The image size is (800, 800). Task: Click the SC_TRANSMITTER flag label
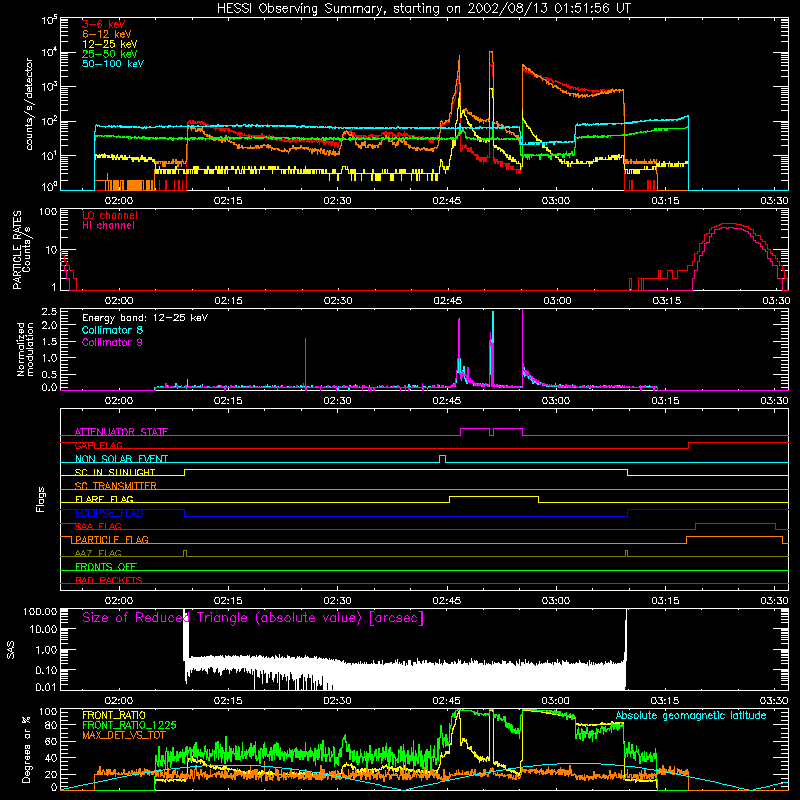pyautogui.click(x=115, y=486)
